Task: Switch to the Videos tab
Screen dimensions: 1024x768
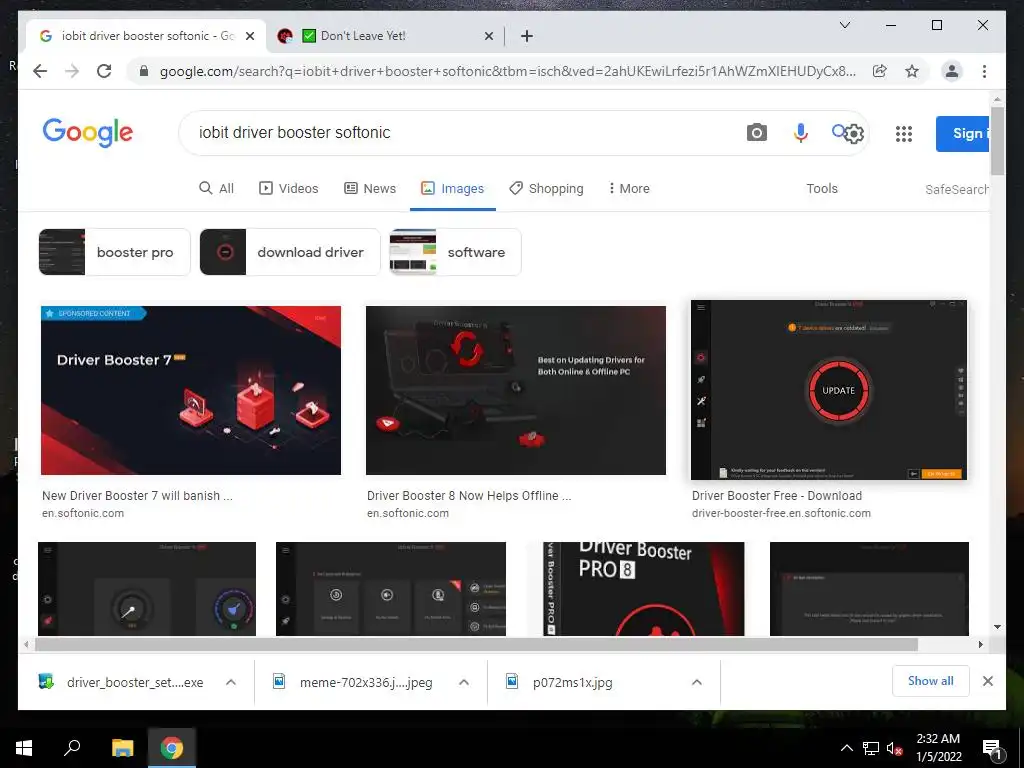Action: [x=289, y=188]
